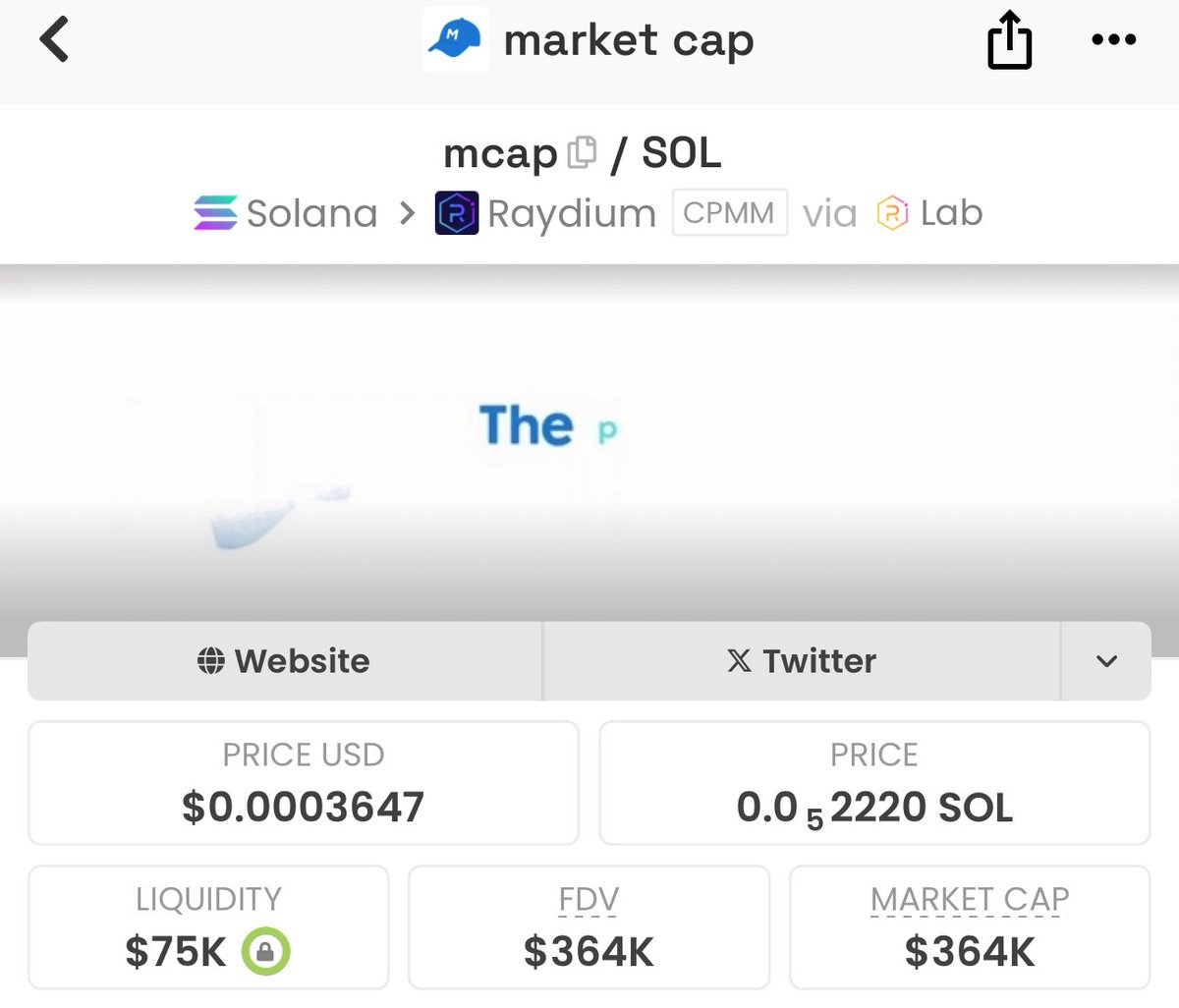Viewport: 1179px width, 1008px height.
Task: Select the Solana breadcrumb label
Action: tap(312, 213)
